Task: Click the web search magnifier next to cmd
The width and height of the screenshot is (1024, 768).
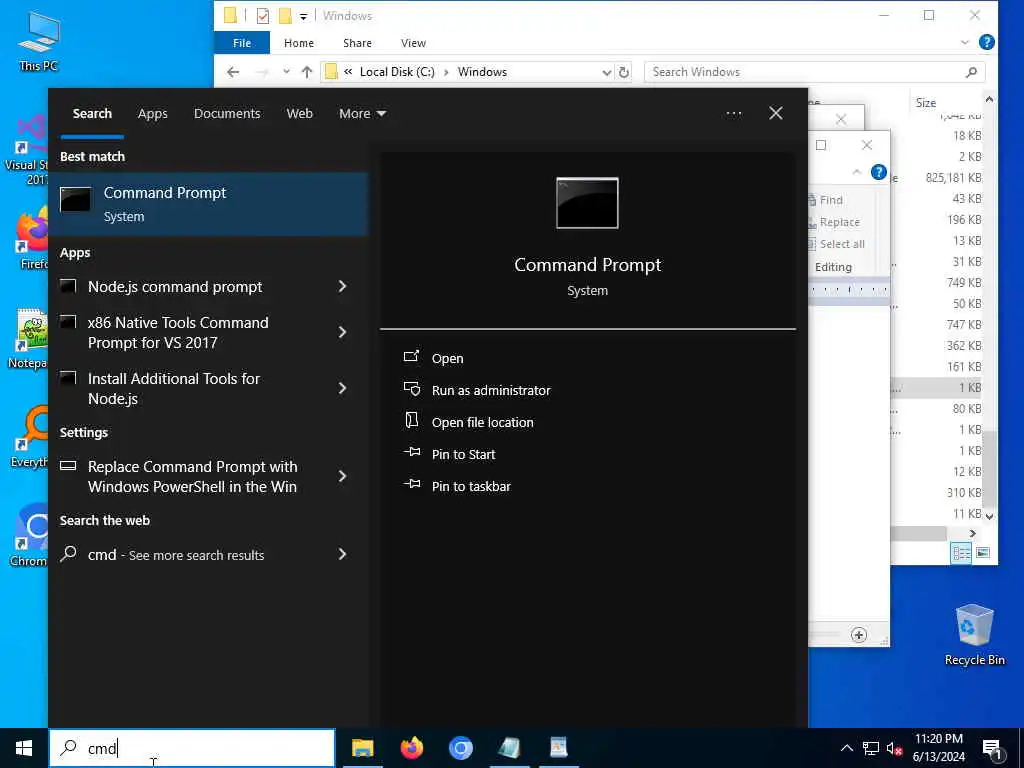Action: [69, 554]
